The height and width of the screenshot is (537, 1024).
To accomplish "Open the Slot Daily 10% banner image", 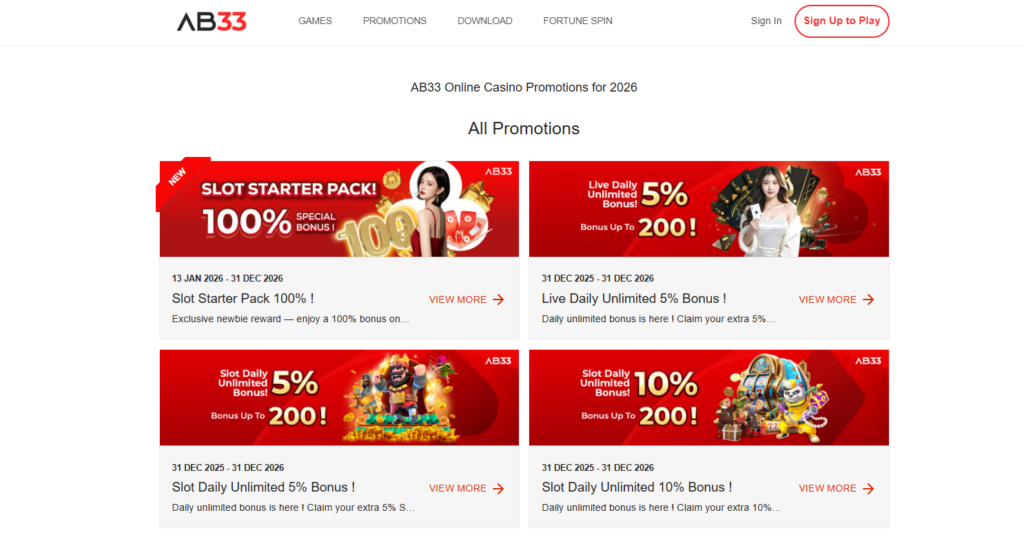I will (709, 398).
